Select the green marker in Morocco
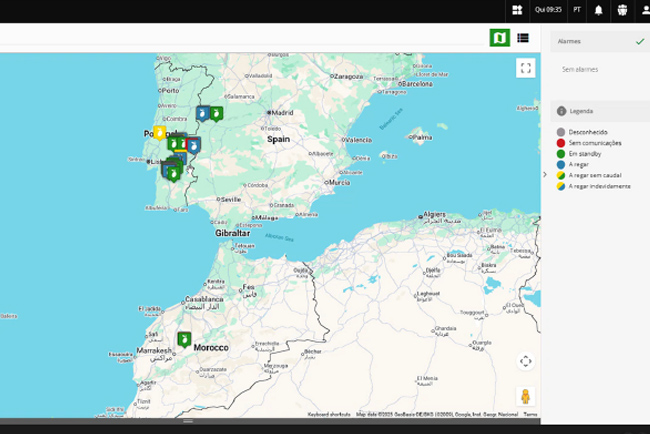Image resolution: width=650 pixels, height=434 pixels. click(184, 339)
